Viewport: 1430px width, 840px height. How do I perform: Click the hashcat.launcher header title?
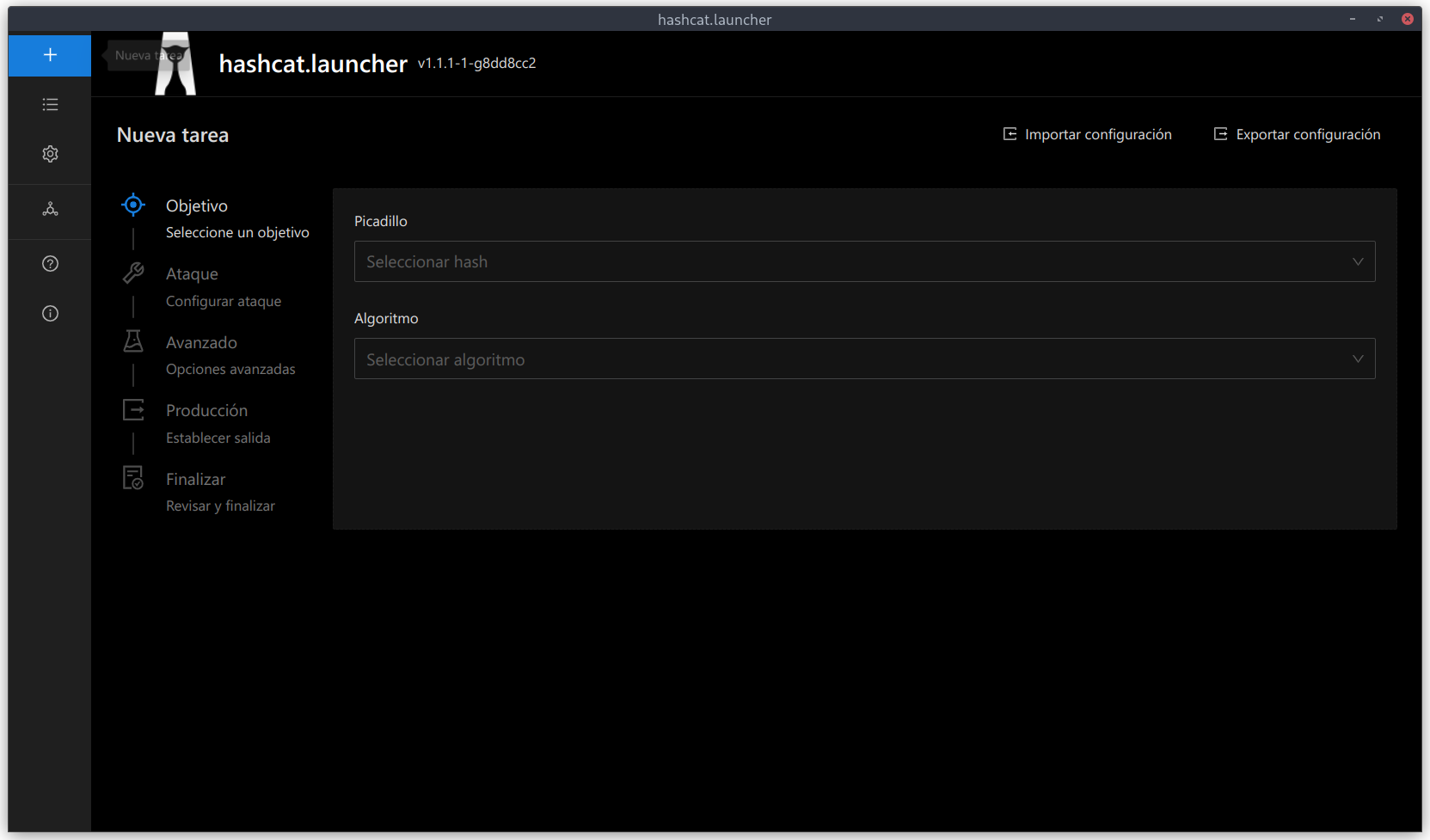(x=313, y=64)
